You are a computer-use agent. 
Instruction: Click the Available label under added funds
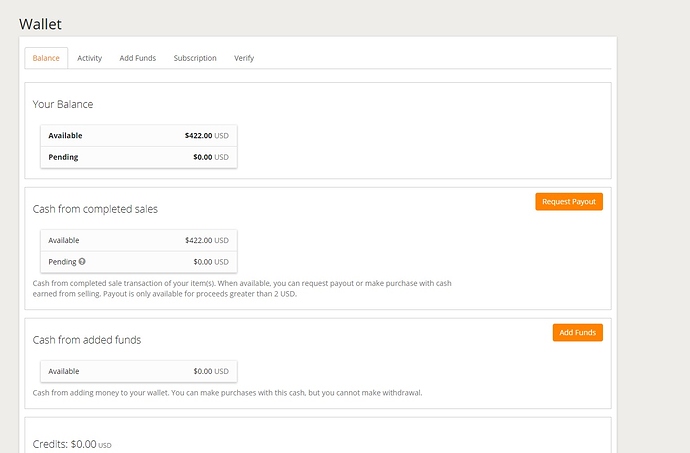[x=64, y=371]
